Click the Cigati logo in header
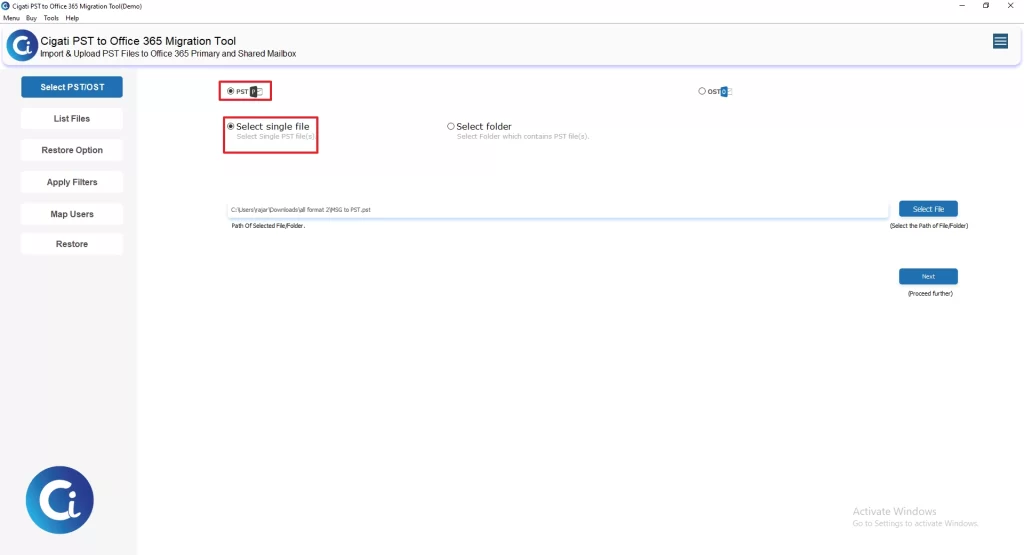This screenshot has height=555, width=1024. point(22,46)
